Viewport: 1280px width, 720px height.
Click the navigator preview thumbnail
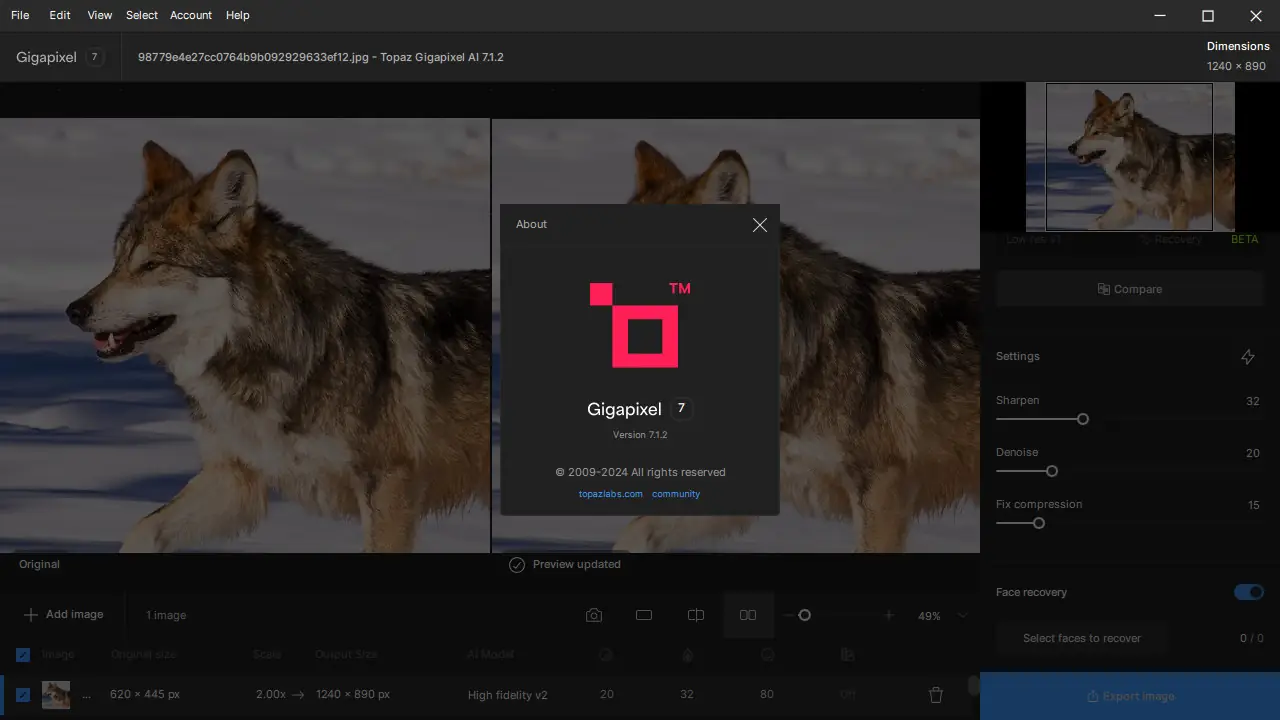(x=1130, y=157)
